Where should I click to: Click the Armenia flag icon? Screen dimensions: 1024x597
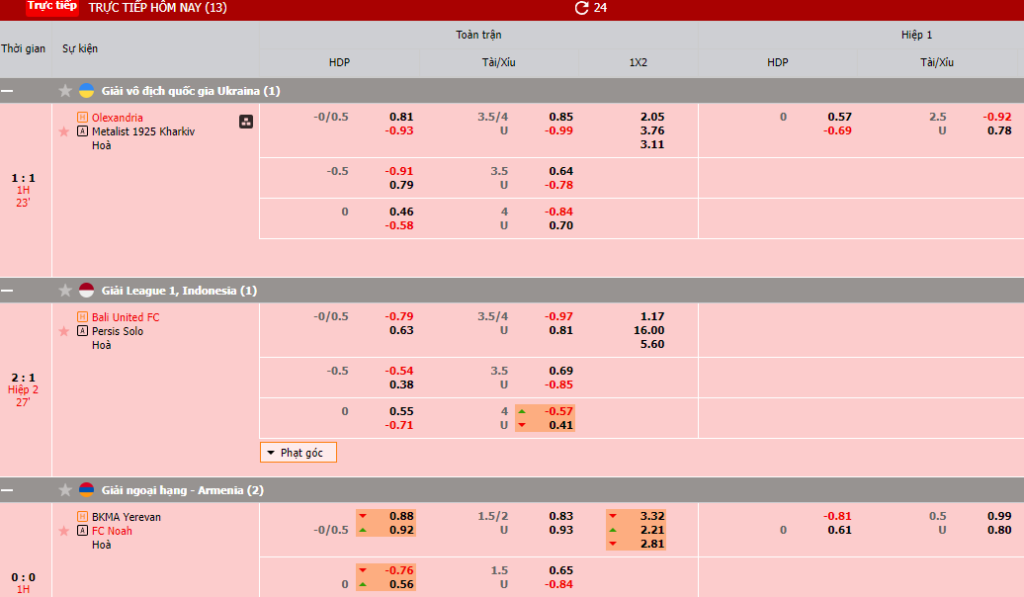point(87,491)
